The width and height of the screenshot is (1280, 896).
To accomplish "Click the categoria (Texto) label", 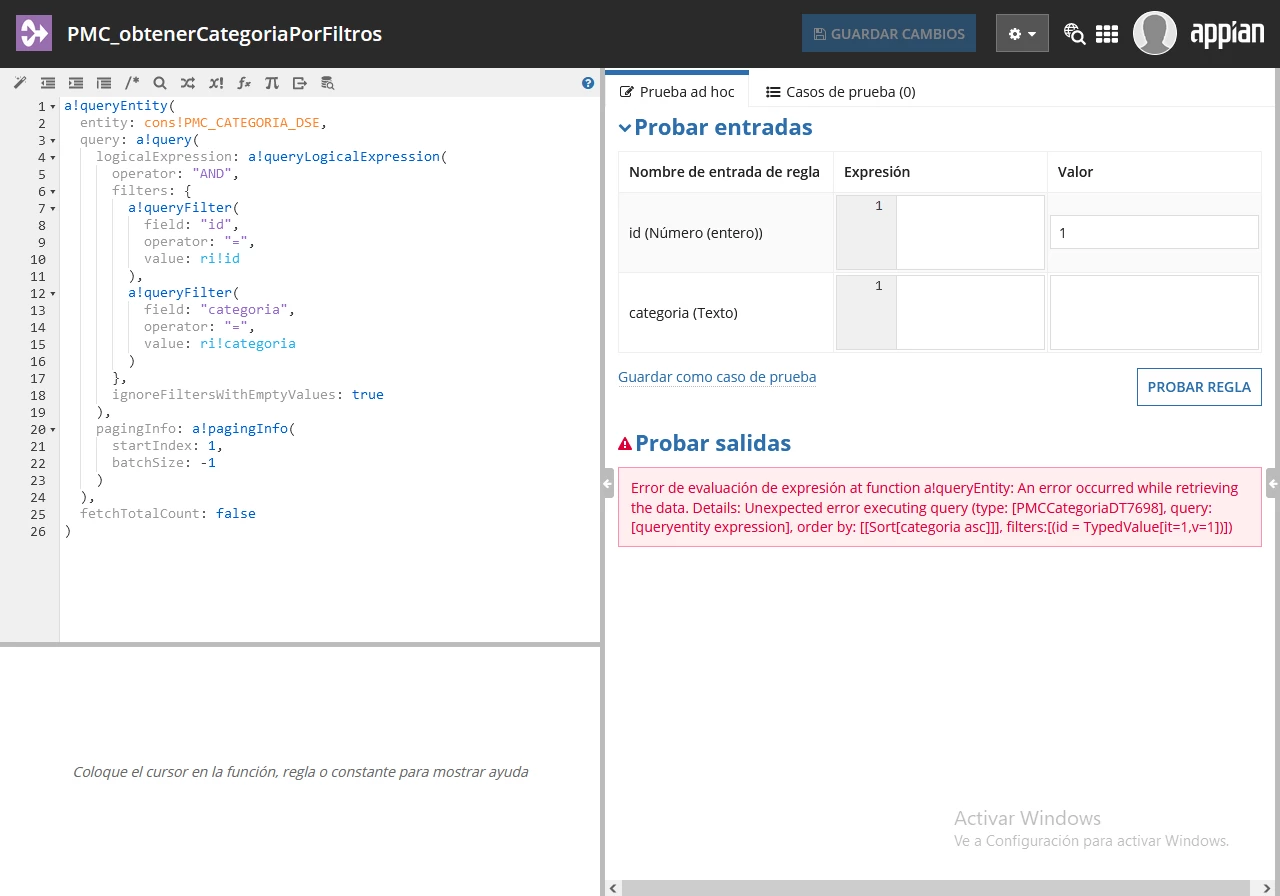I will pyautogui.click(x=683, y=313).
